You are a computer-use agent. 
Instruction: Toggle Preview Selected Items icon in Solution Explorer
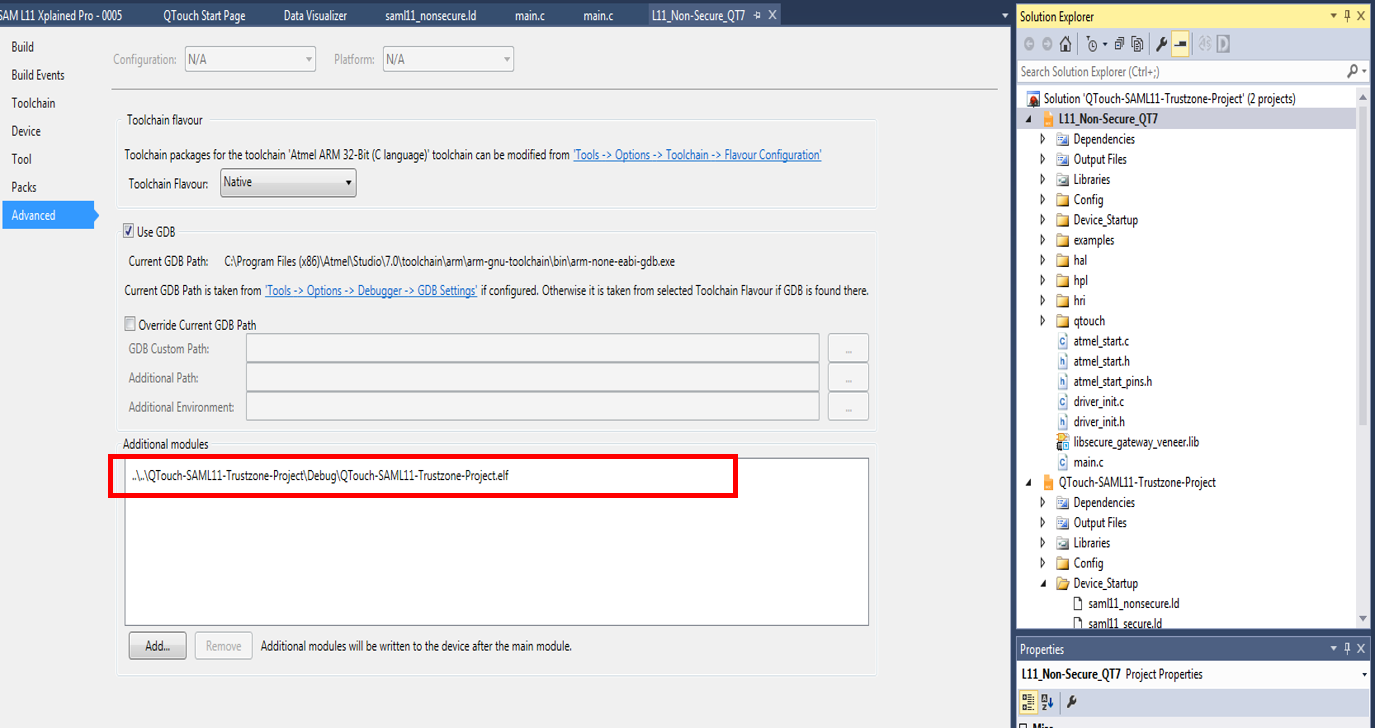click(1180, 44)
